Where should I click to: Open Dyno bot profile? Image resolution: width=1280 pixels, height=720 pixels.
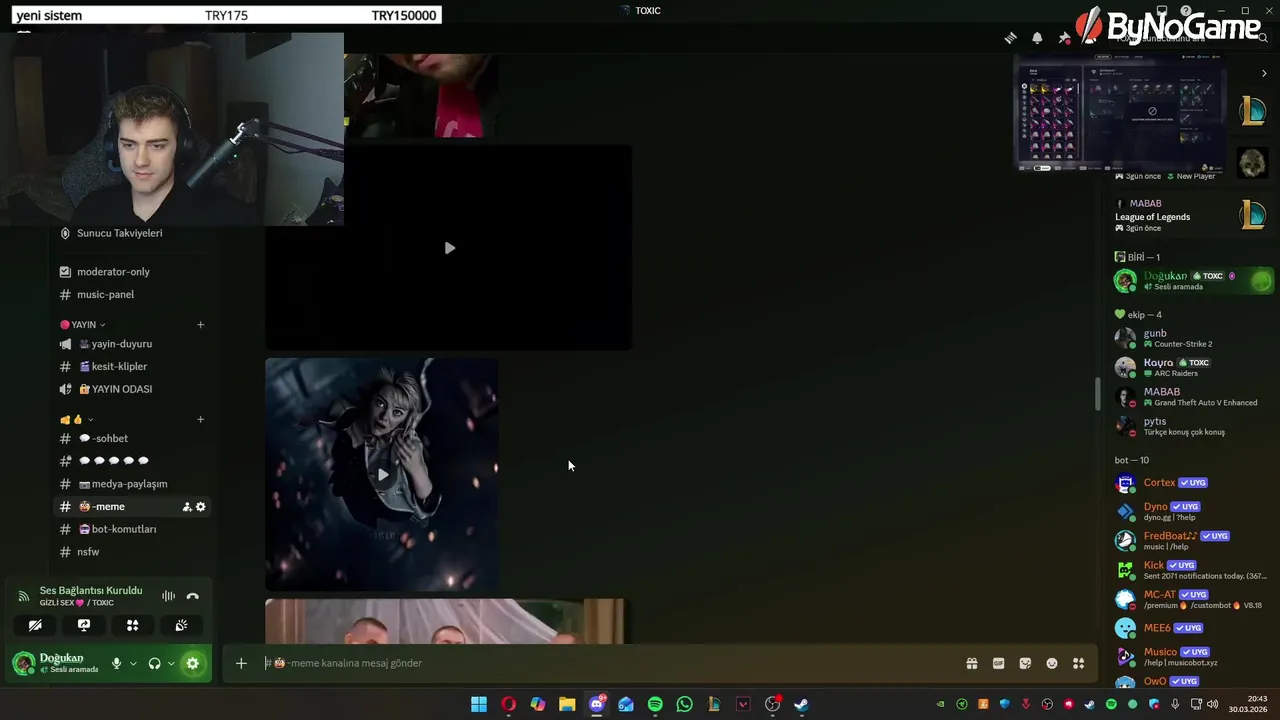[1192, 511]
